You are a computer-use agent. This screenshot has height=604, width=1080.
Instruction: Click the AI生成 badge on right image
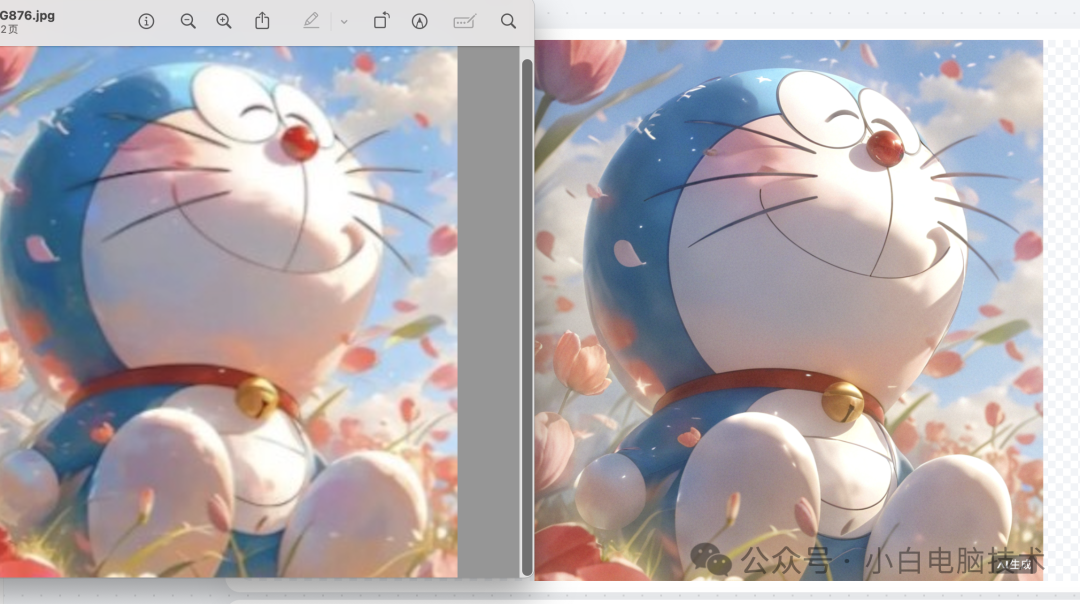tap(1014, 565)
